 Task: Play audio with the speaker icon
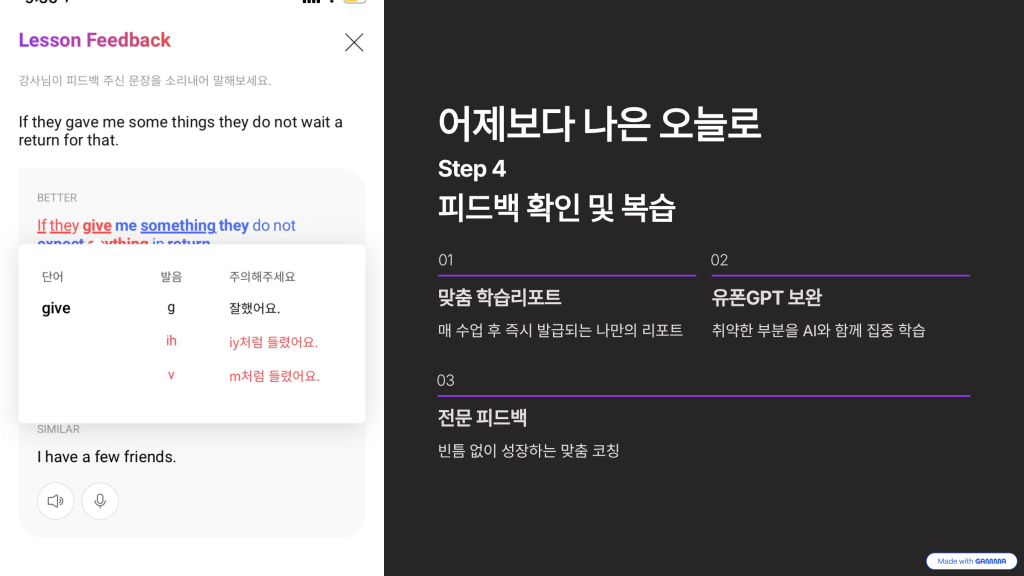pos(56,501)
